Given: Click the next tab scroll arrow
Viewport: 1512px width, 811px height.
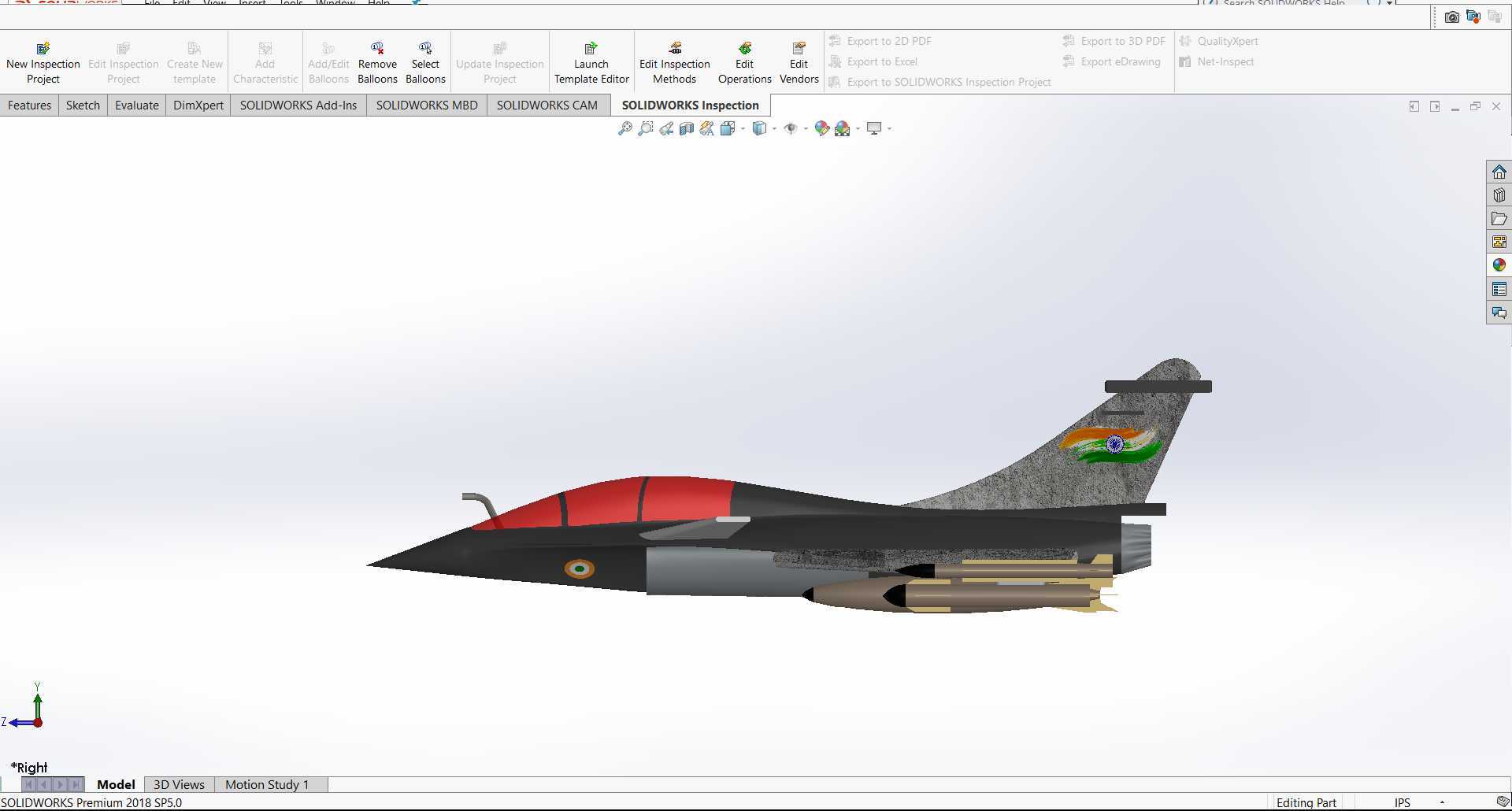Looking at the screenshot, I should tap(61, 784).
